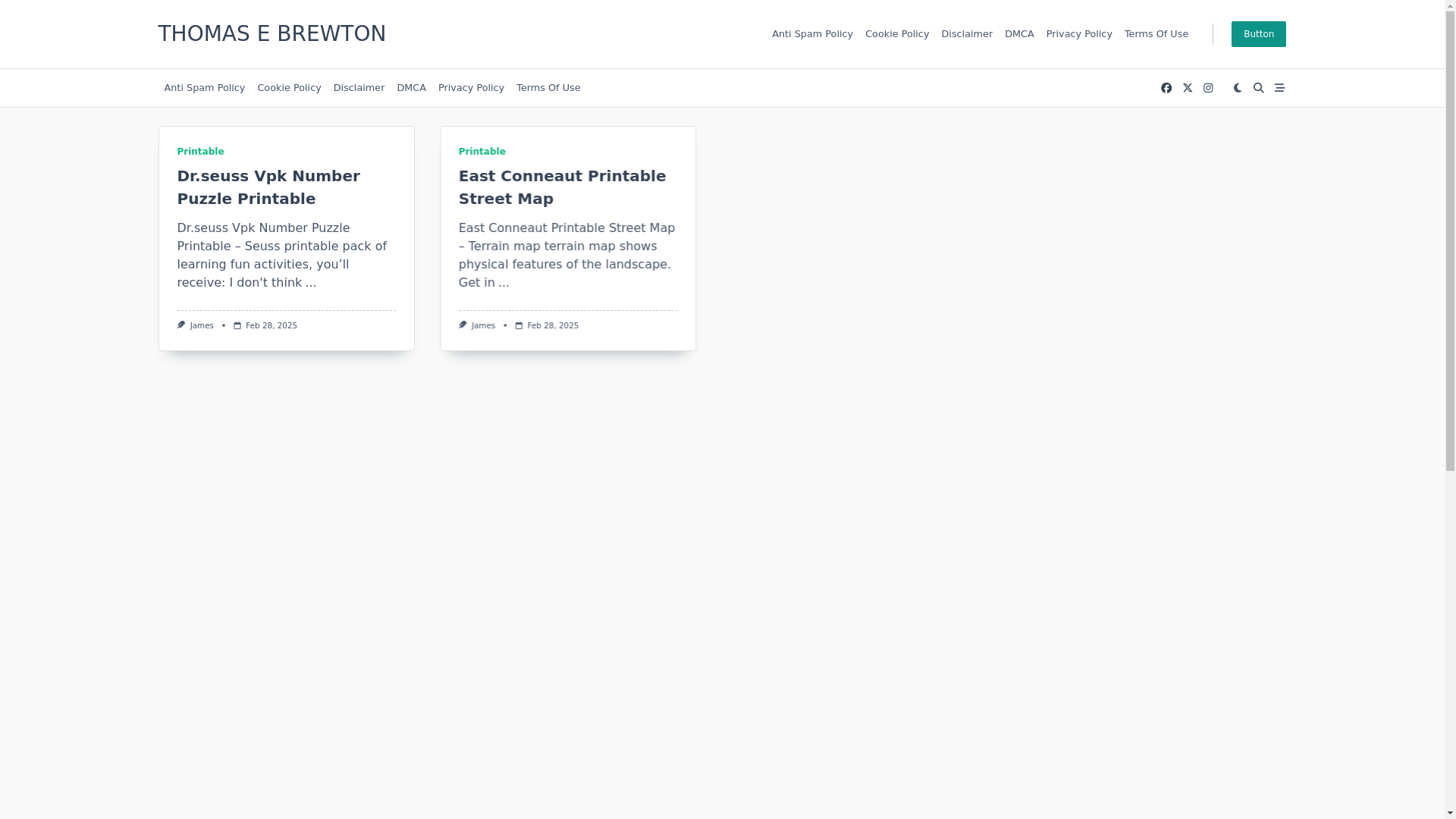
Task: Open the search magnifier icon
Action: (1259, 88)
